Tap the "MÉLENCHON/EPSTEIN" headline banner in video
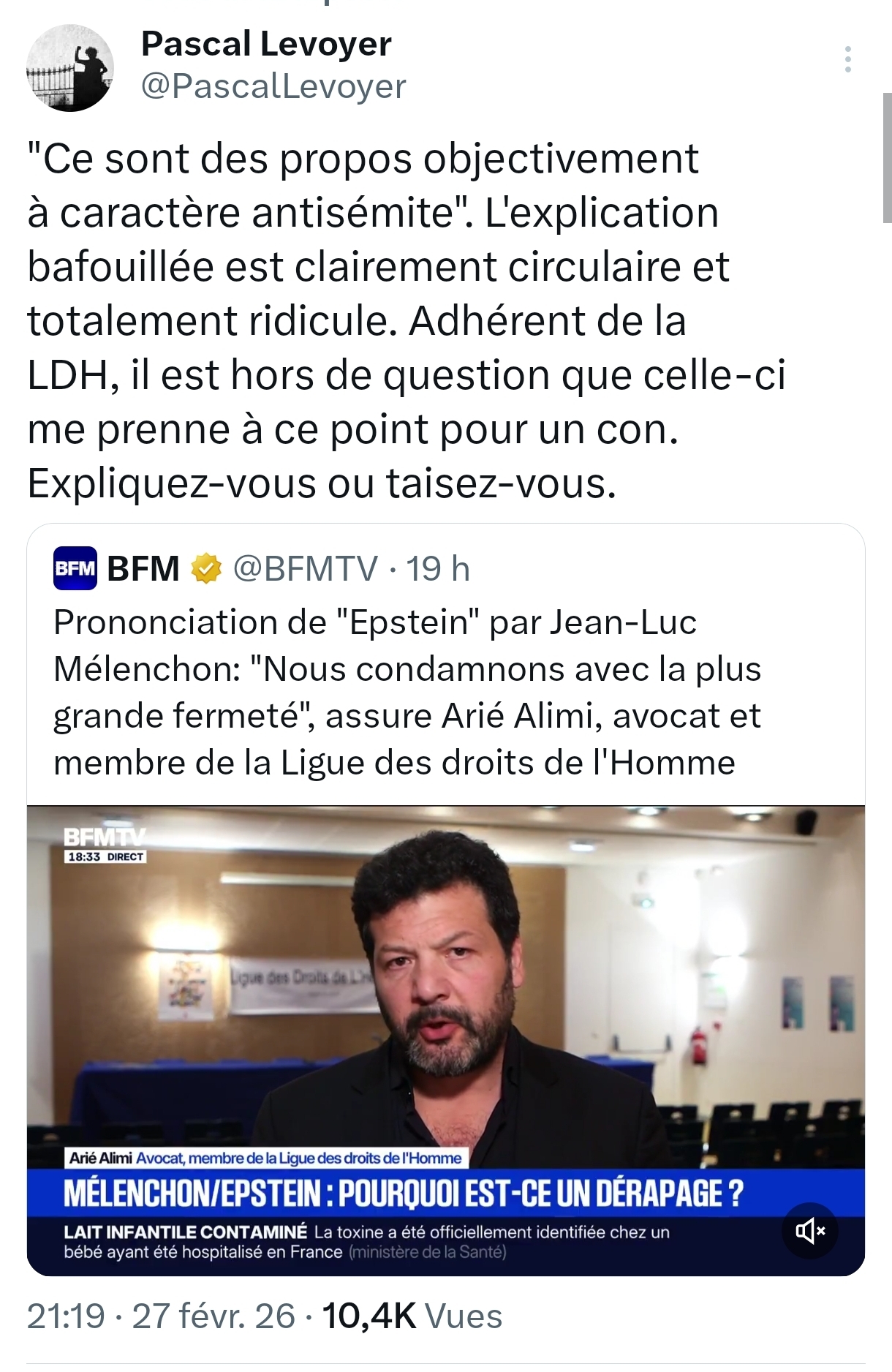892x1372 pixels. point(404,1194)
